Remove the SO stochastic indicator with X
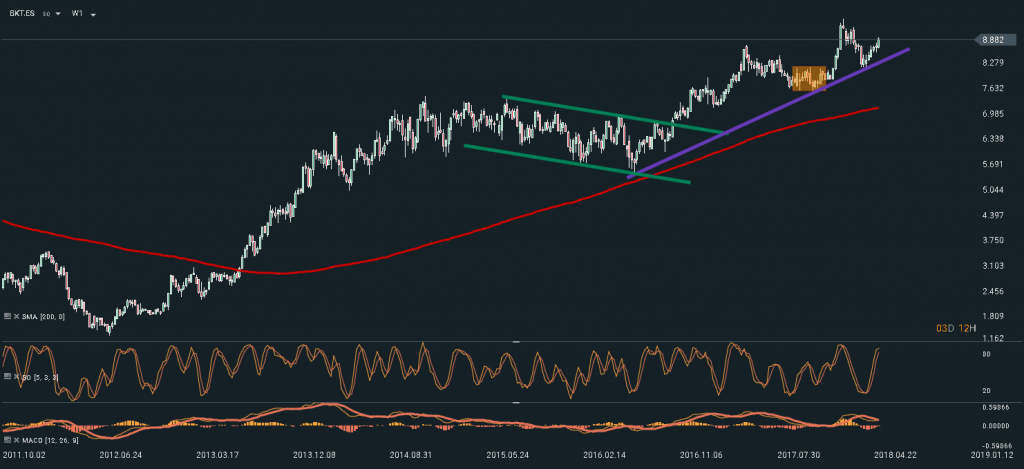Image resolution: width=1024 pixels, height=469 pixels. [16, 377]
